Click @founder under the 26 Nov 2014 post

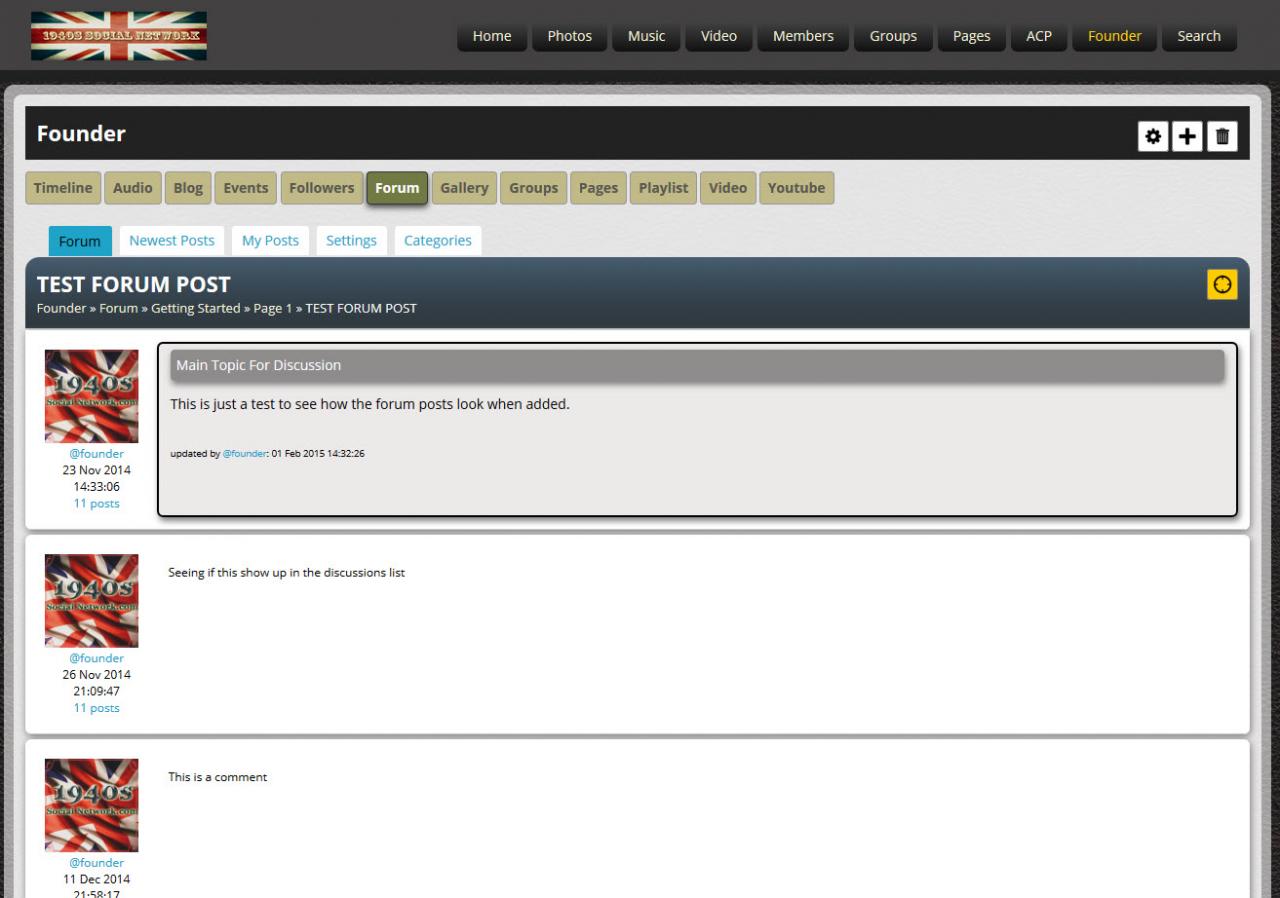pos(96,658)
